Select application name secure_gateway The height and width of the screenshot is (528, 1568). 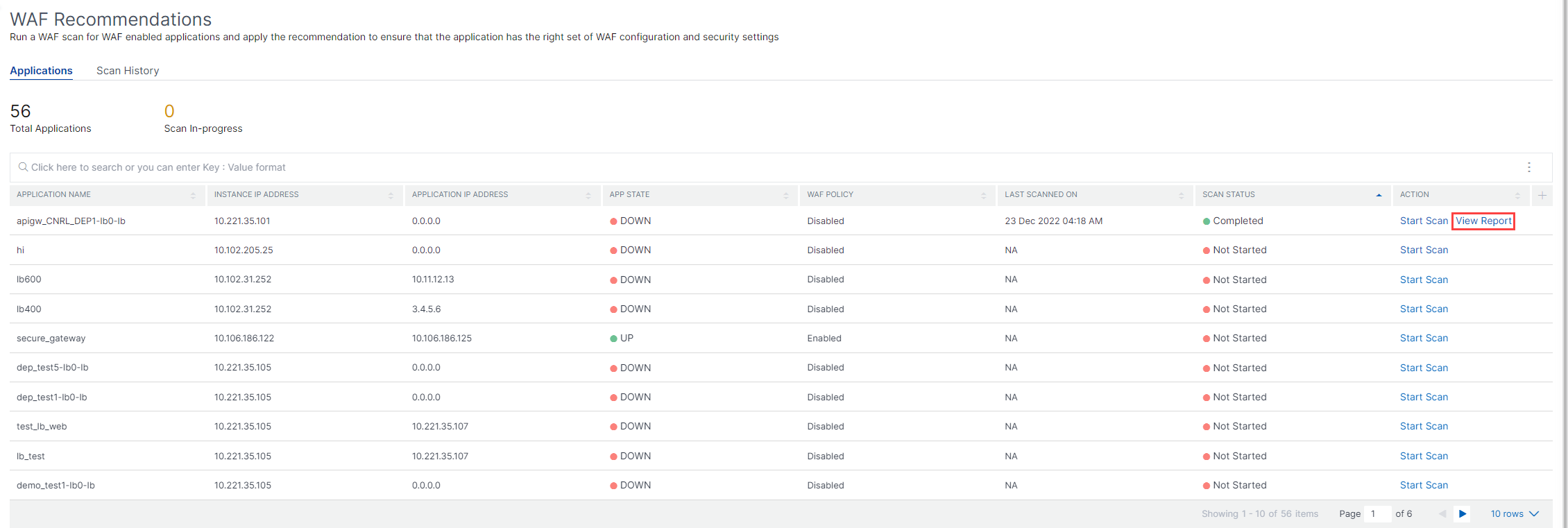[x=51, y=339]
